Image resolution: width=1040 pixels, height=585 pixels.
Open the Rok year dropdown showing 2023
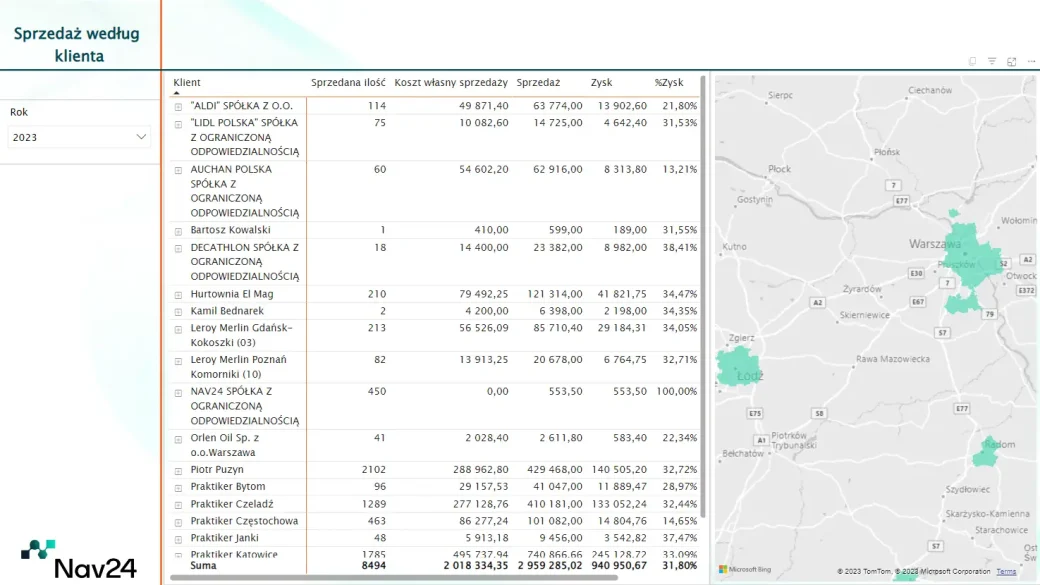(79, 137)
